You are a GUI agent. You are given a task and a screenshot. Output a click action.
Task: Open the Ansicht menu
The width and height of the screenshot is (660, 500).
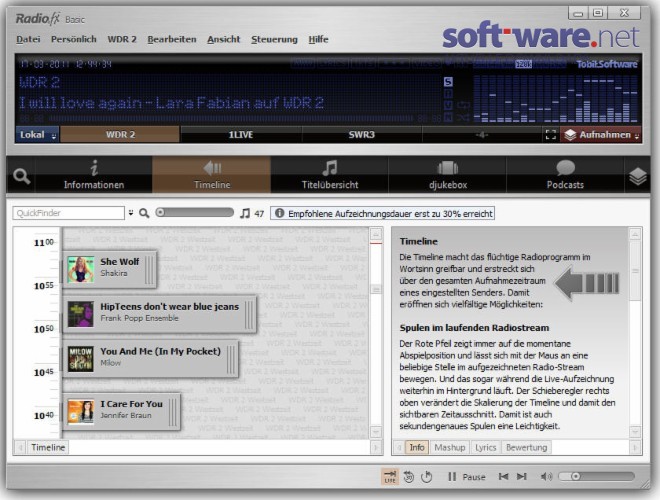point(224,39)
